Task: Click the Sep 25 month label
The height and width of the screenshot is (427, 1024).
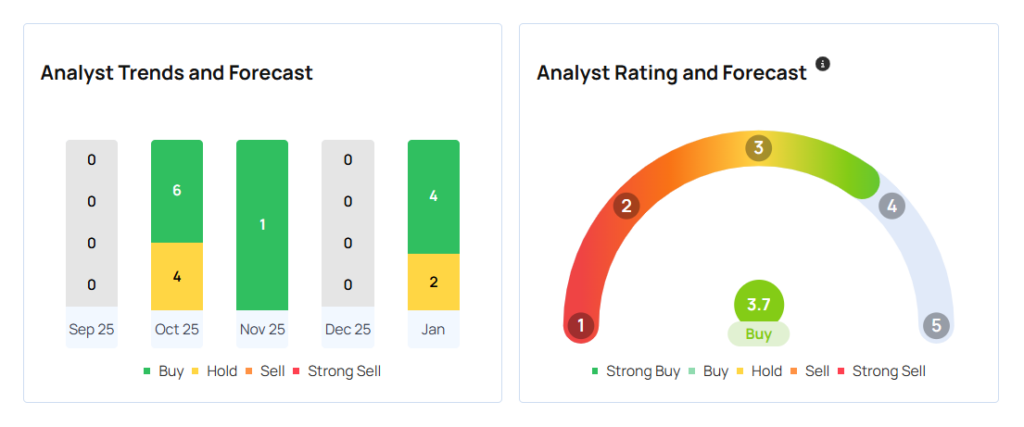Action: [91, 328]
